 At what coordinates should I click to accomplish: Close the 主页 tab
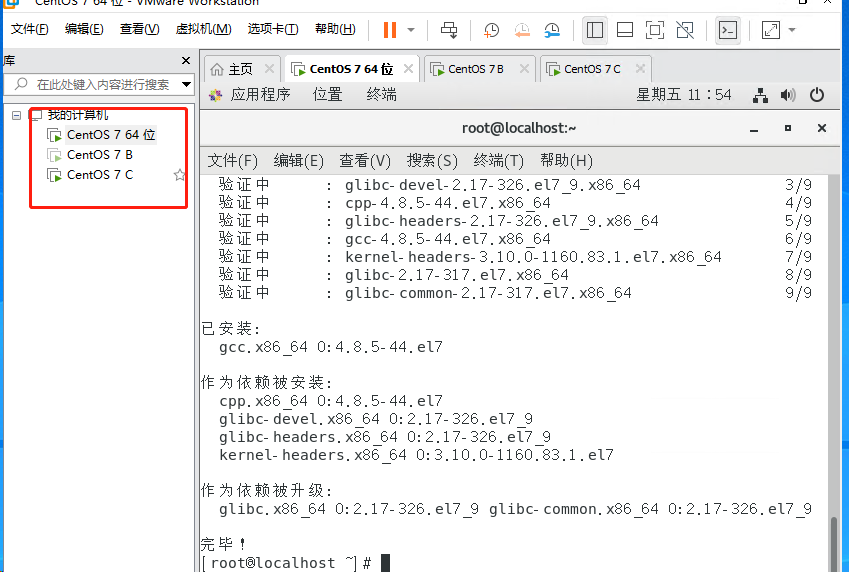(269, 69)
